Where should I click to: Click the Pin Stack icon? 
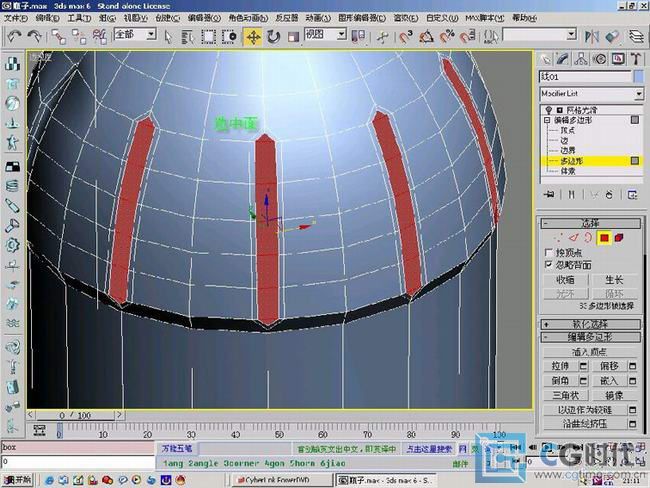(x=549, y=194)
